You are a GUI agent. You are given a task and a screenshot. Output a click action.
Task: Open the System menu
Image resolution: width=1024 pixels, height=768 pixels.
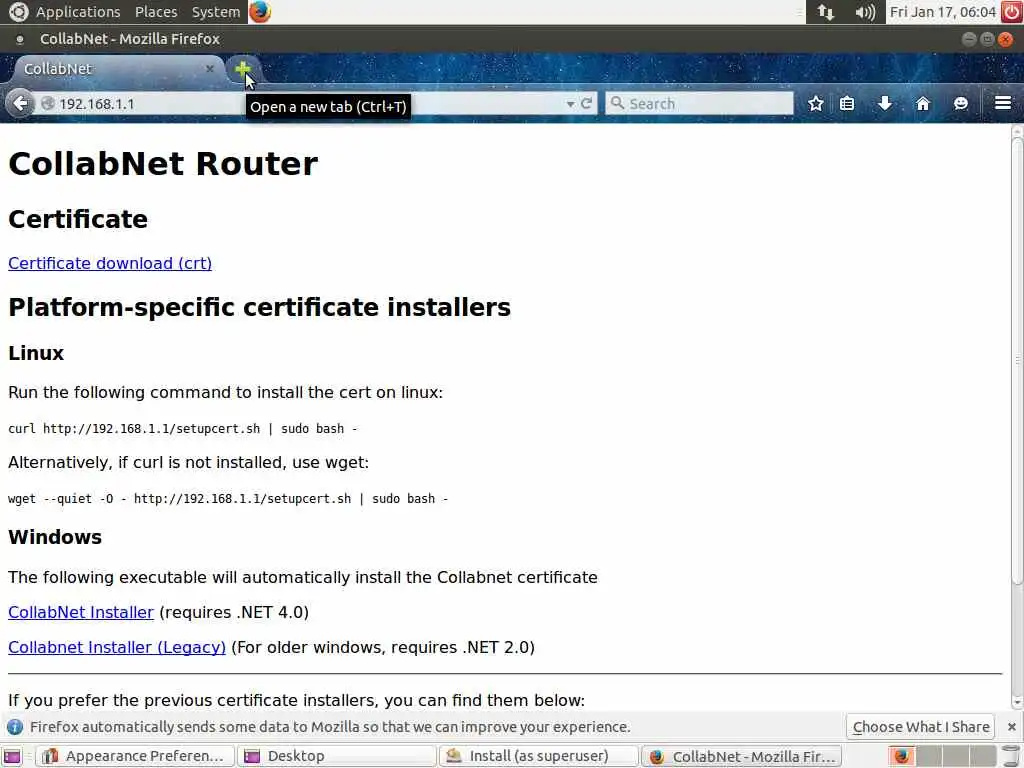216,12
